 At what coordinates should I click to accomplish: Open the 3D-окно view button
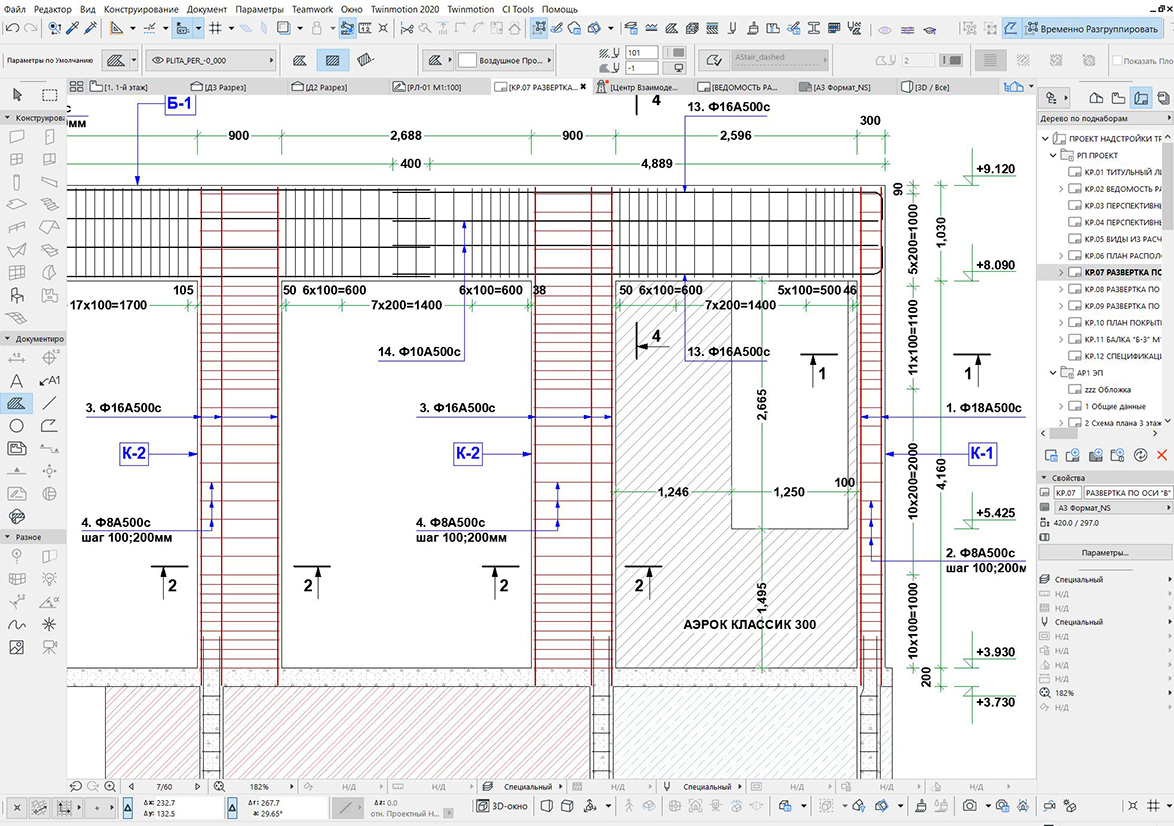click(502, 807)
